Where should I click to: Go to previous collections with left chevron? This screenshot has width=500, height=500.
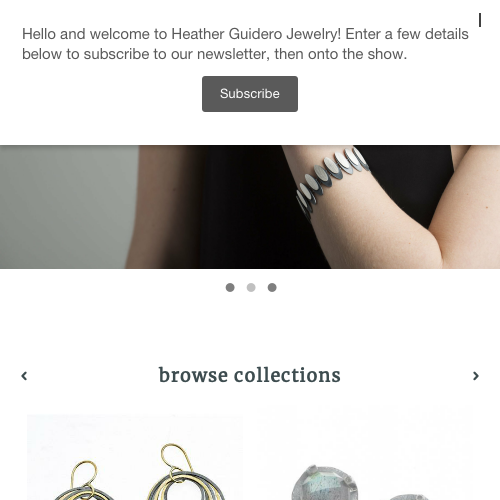click(x=24, y=376)
